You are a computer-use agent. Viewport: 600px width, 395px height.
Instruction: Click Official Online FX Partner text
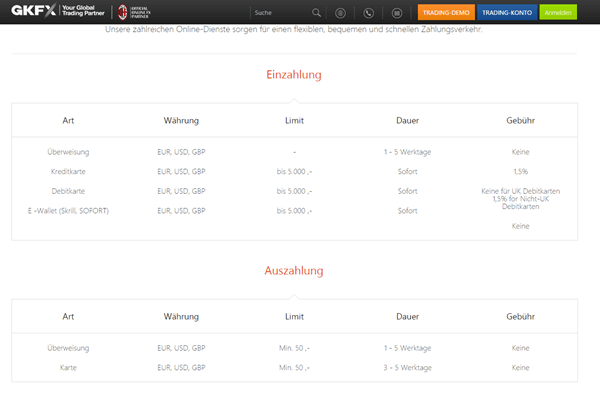pyautogui.click(x=141, y=12)
